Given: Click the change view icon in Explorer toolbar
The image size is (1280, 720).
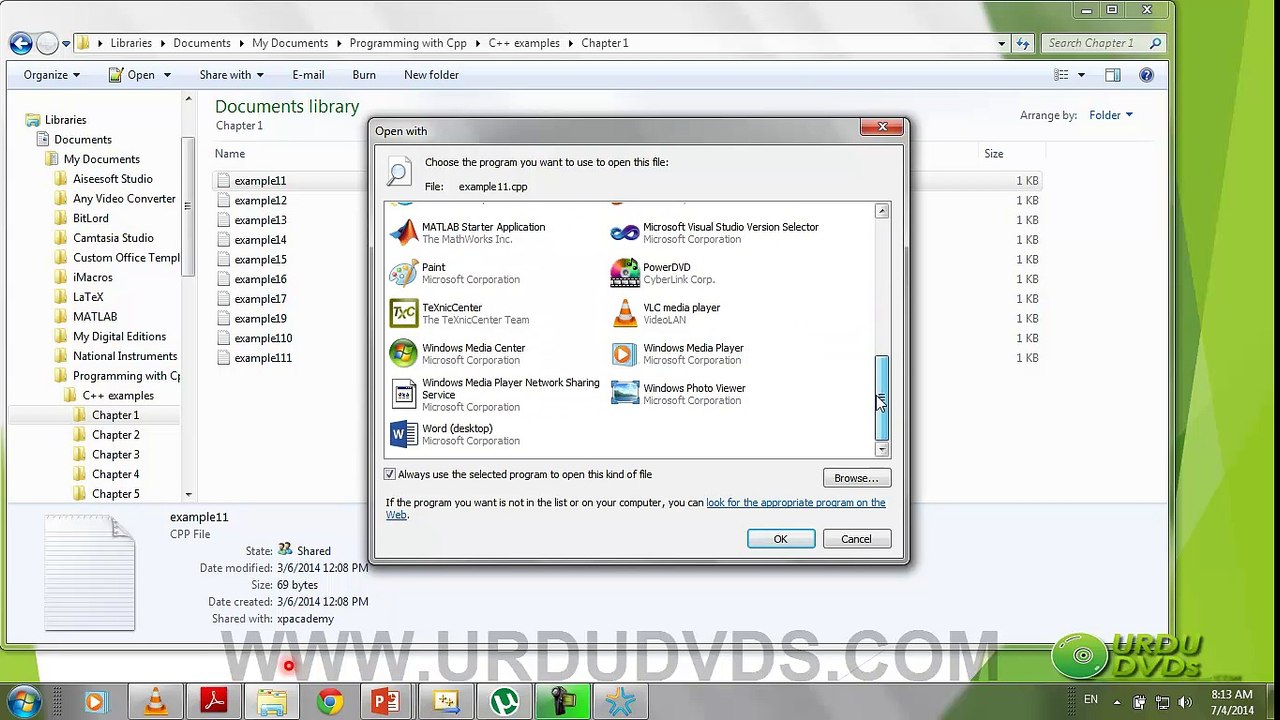Looking at the screenshot, I should click(1061, 75).
